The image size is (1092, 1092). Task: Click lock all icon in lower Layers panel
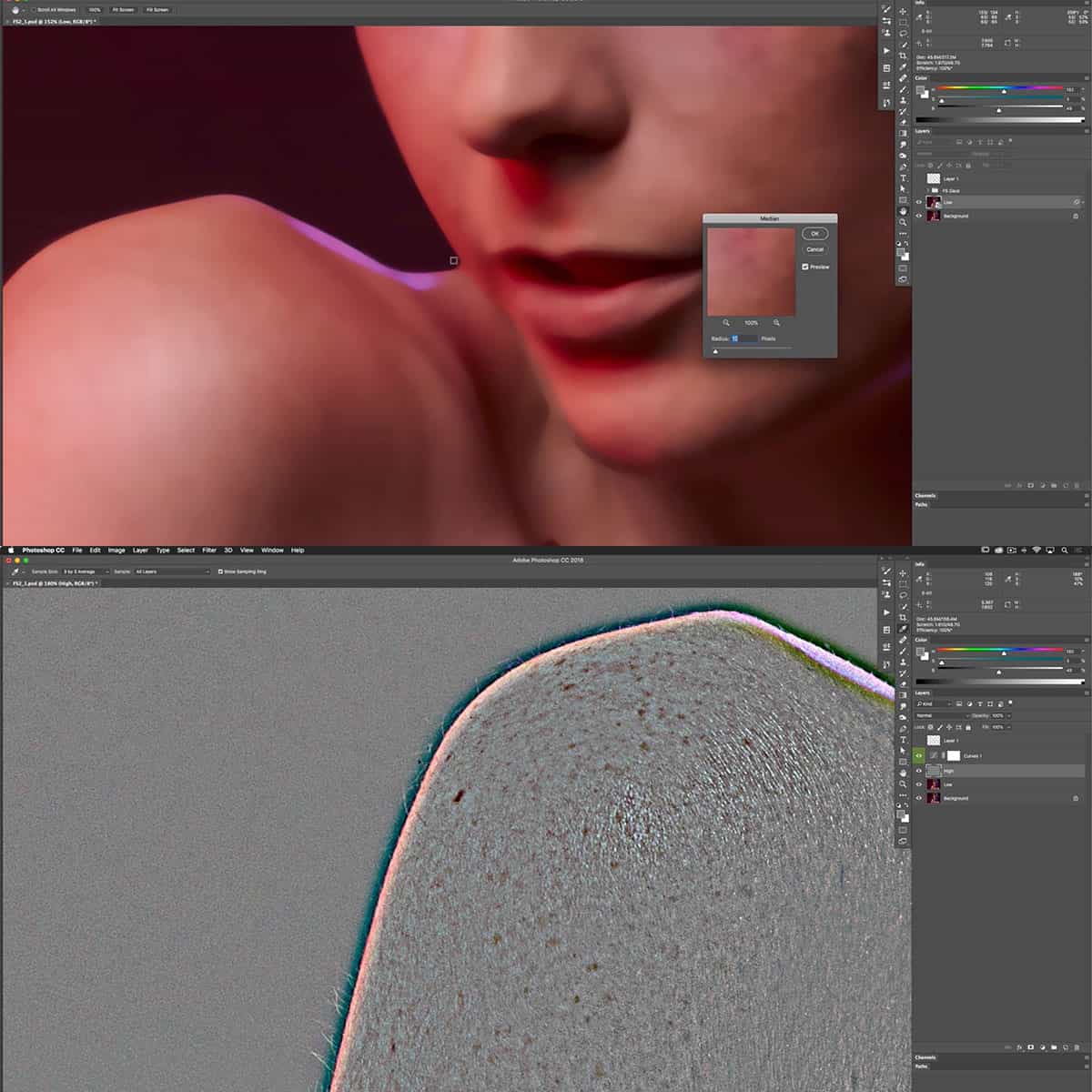click(x=968, y=727)
